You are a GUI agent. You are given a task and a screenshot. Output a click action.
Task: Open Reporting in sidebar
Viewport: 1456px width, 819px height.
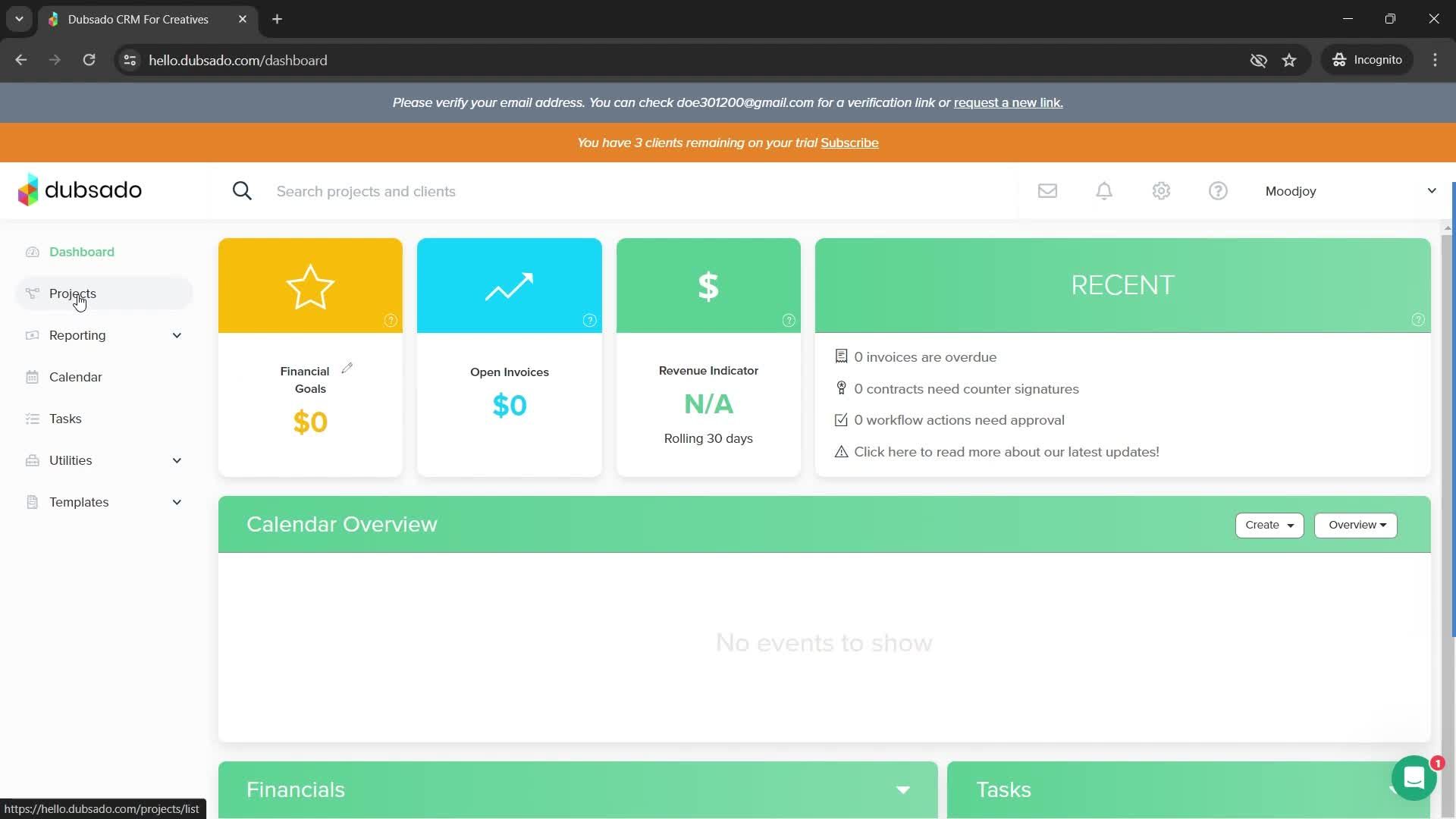click(77, 335)
